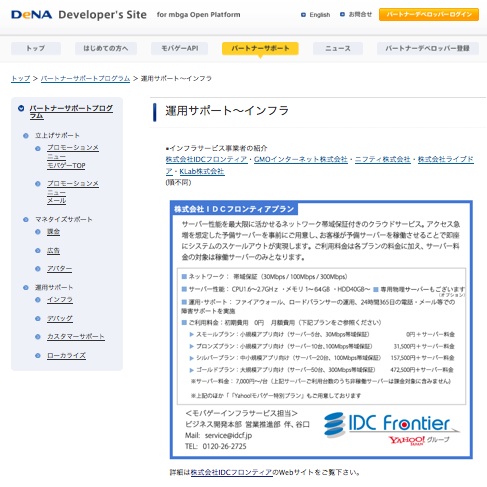487x487 pixels.
Task: Click the bullet icon next to ローカライズ
Action: [38, 356]
